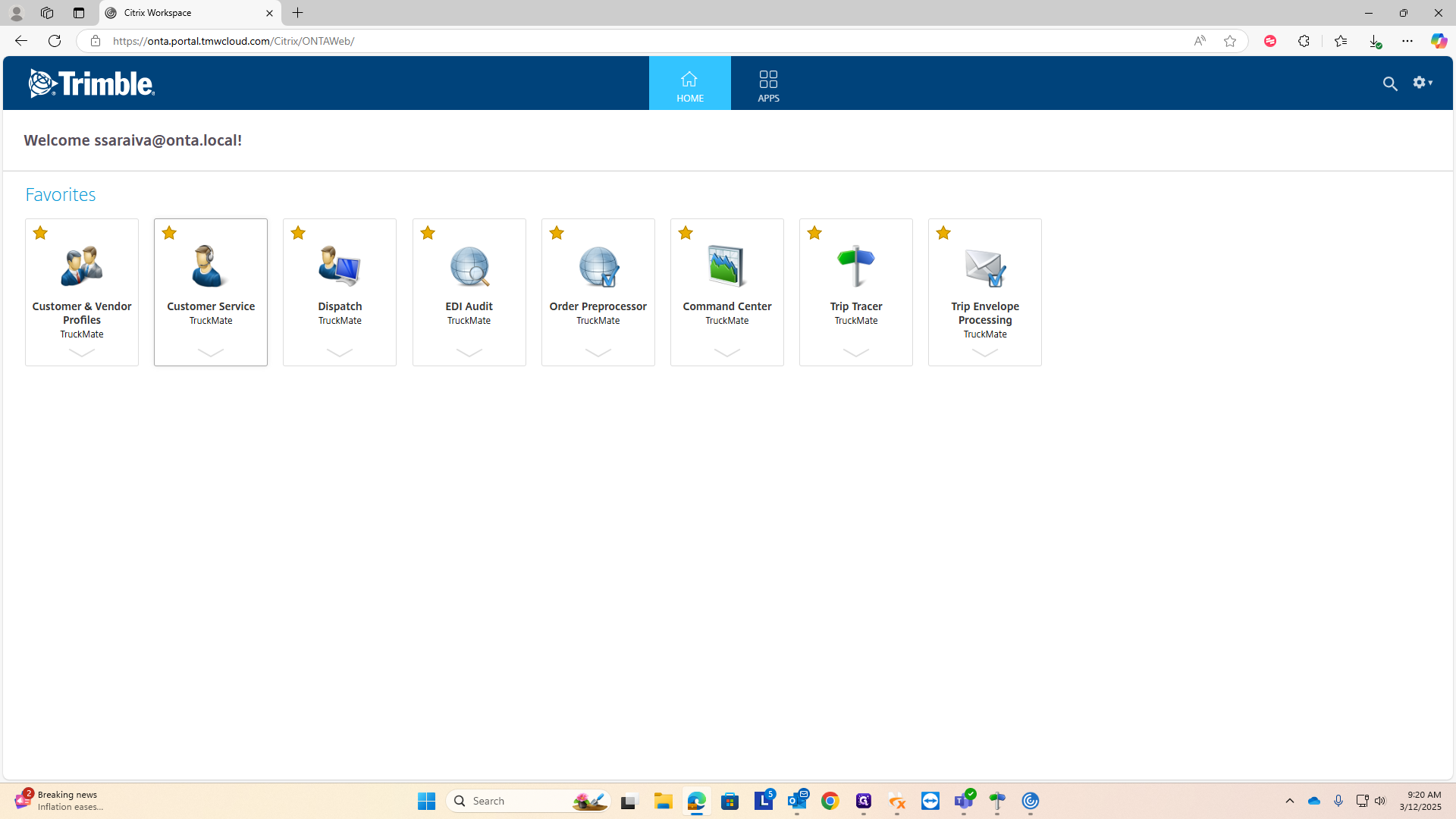Select the HOME tab
Image resolution: width=1456 pixels, height=819 pixels.
point(689,85)
